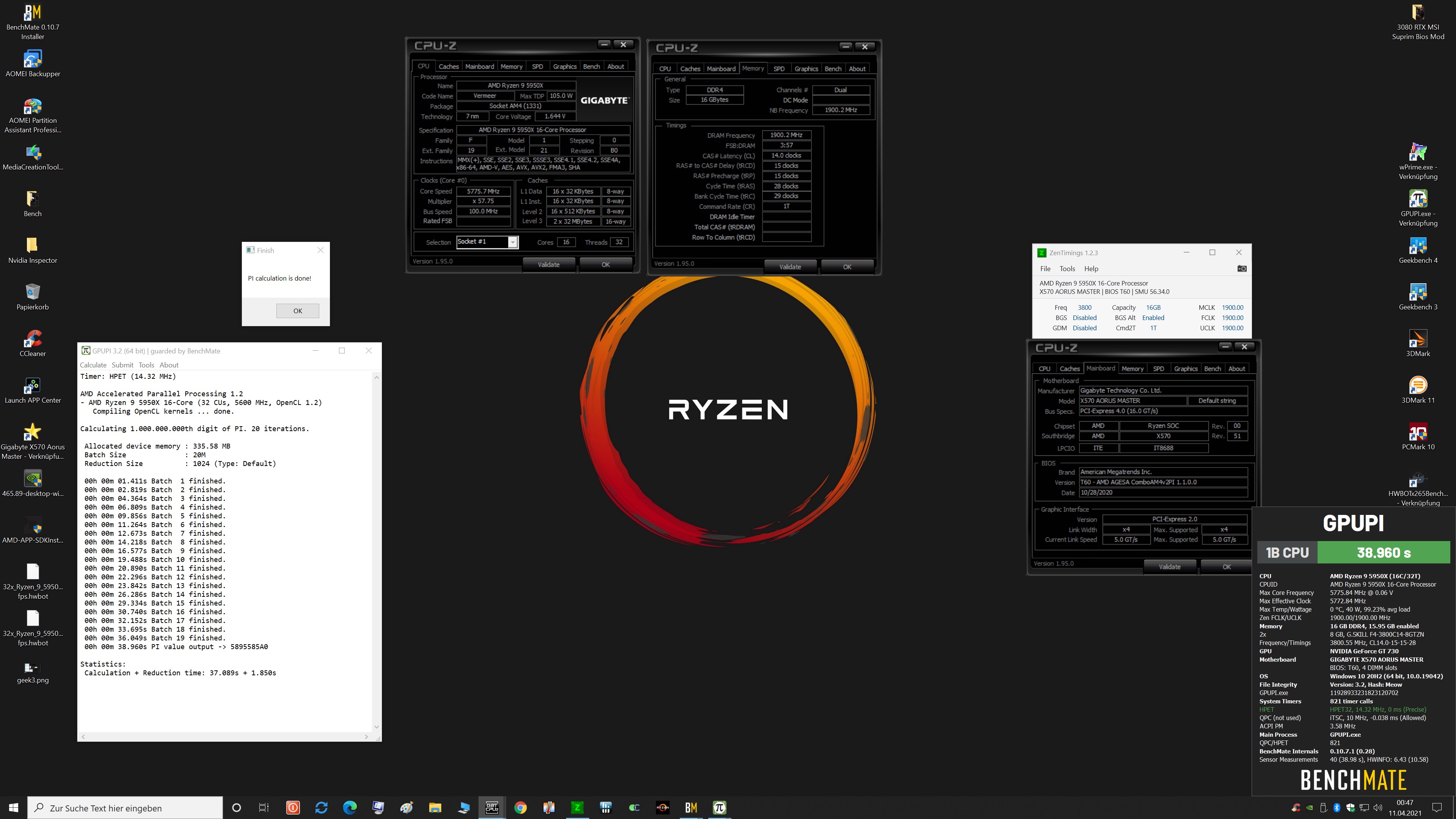
Task: Click OK in CPU-Z processor window
Action: tap(606, 265)
